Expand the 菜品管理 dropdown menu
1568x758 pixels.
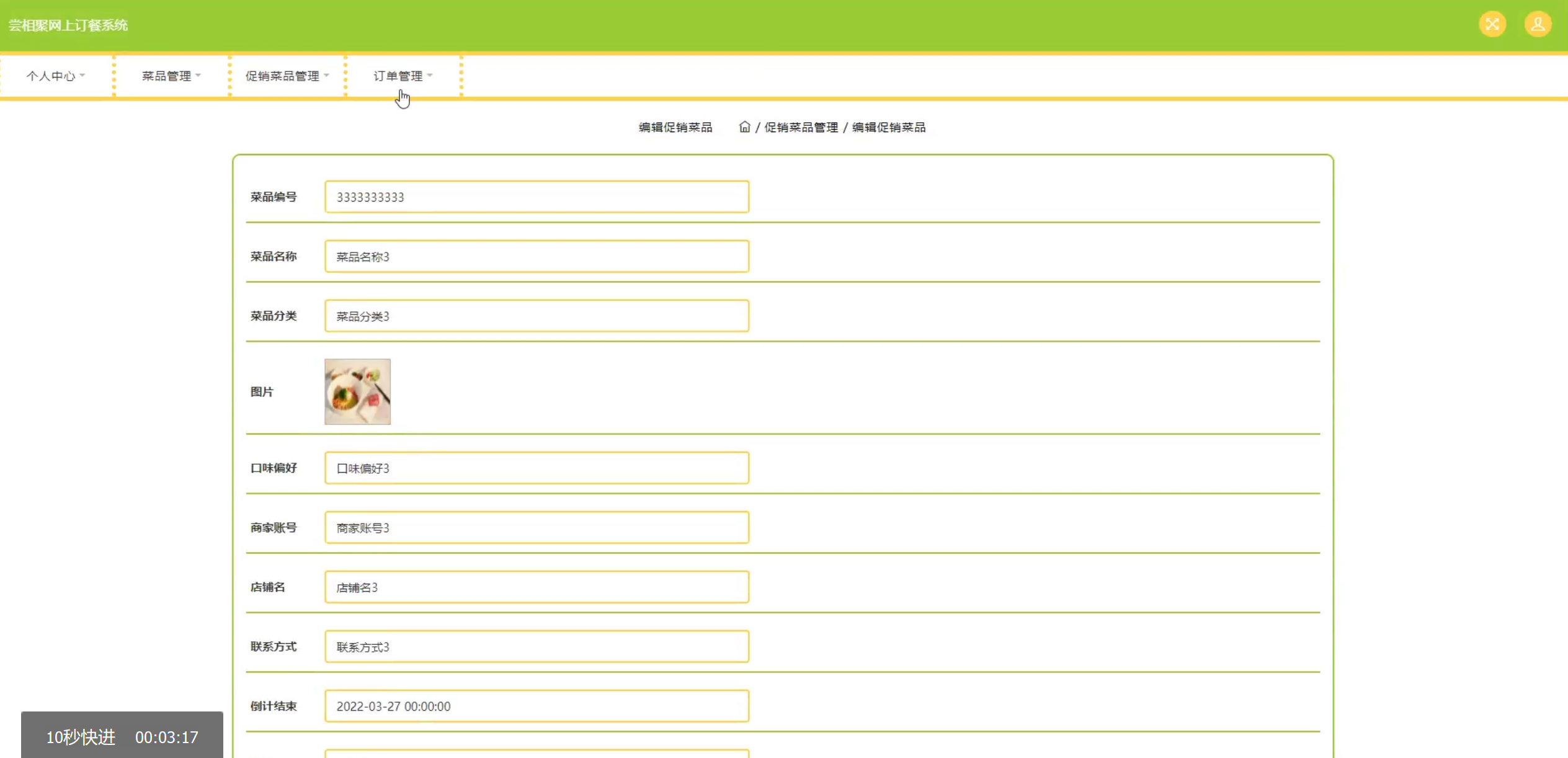pos(171,76)
